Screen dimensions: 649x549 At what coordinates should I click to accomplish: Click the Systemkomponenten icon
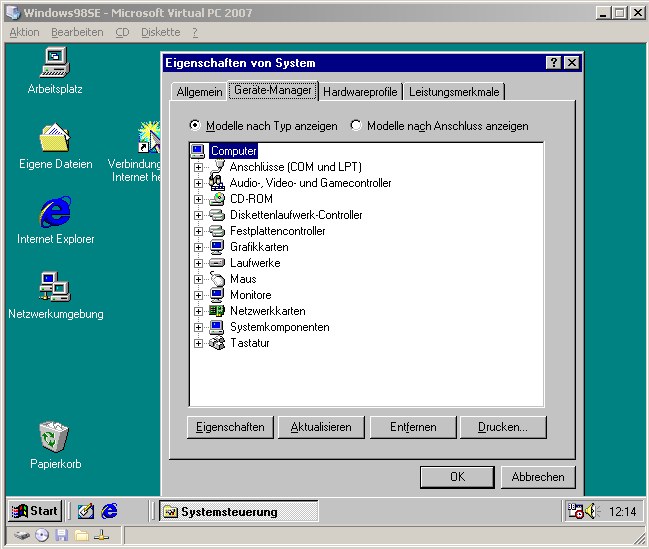click(217, 327)
